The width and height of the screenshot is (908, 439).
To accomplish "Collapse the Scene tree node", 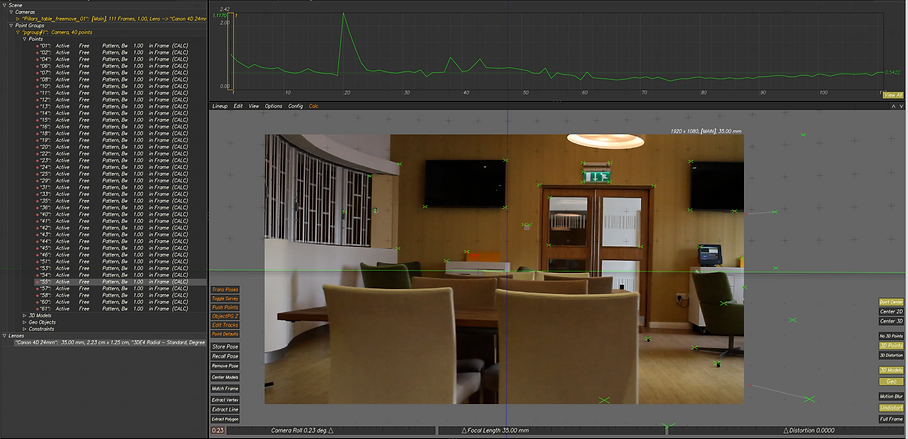I will coord(5,5).
